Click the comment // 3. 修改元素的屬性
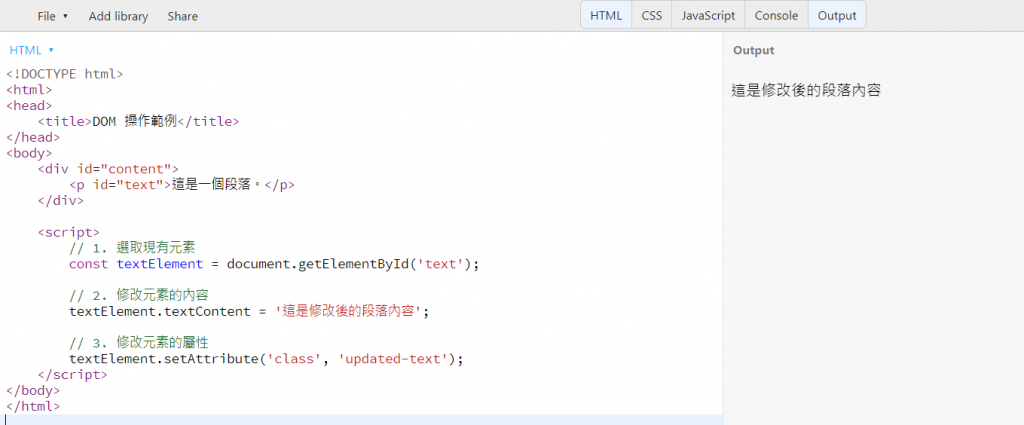 pyautogui.click(x=139, y=343)
